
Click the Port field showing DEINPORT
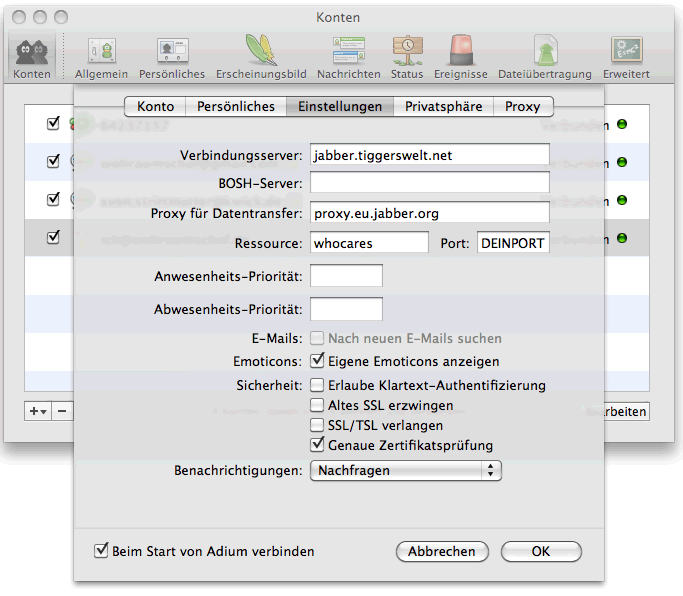(513, 243)
